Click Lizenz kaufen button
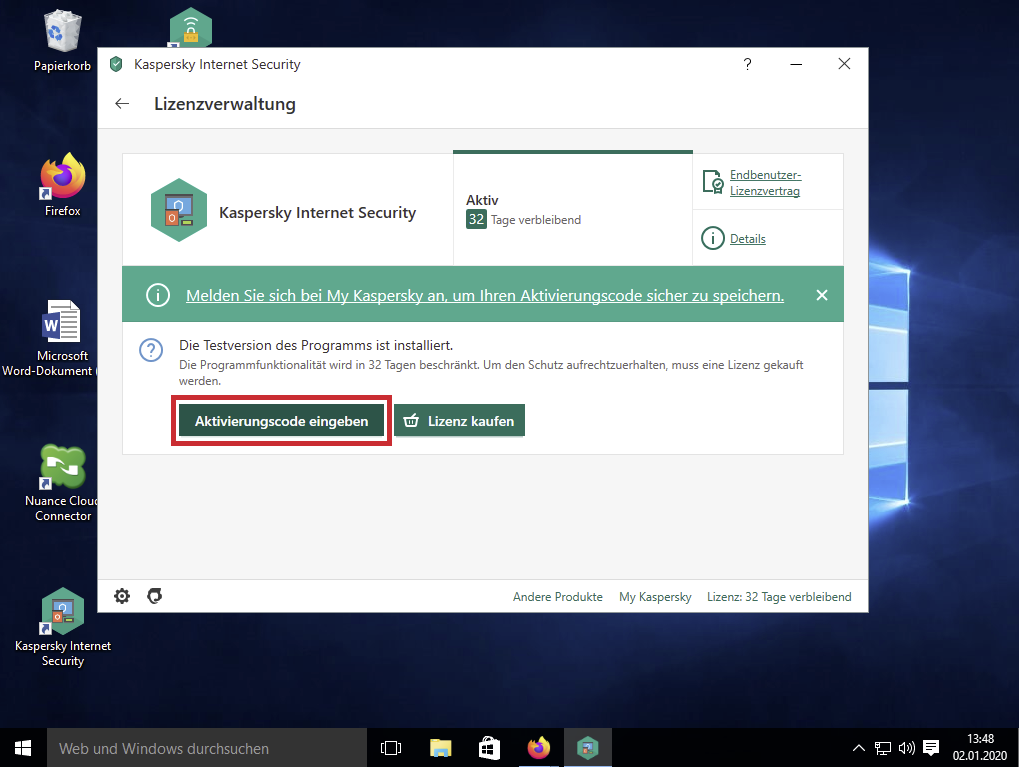The height and width of the screenshot is (767, 1019). click(x=459, y=421)
